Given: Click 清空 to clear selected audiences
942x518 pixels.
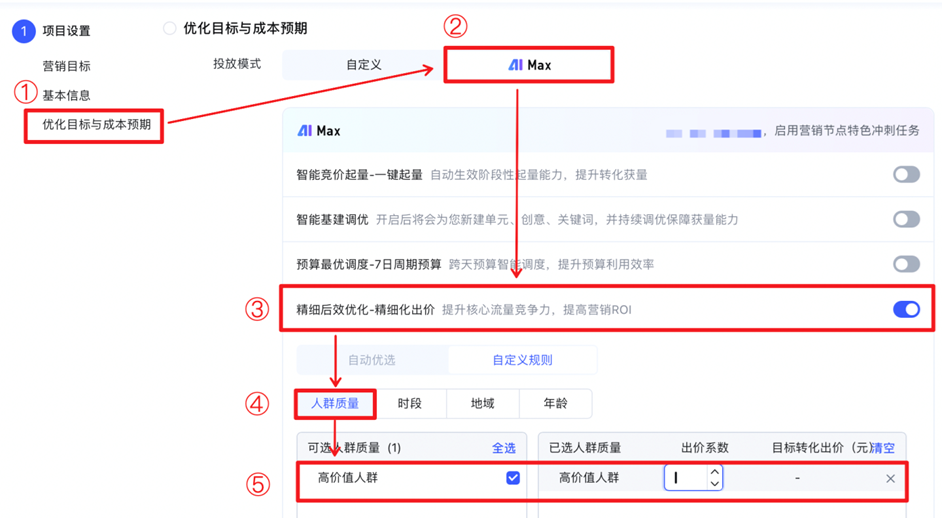Looking at the screenshot, I should [x=884, y=448].
